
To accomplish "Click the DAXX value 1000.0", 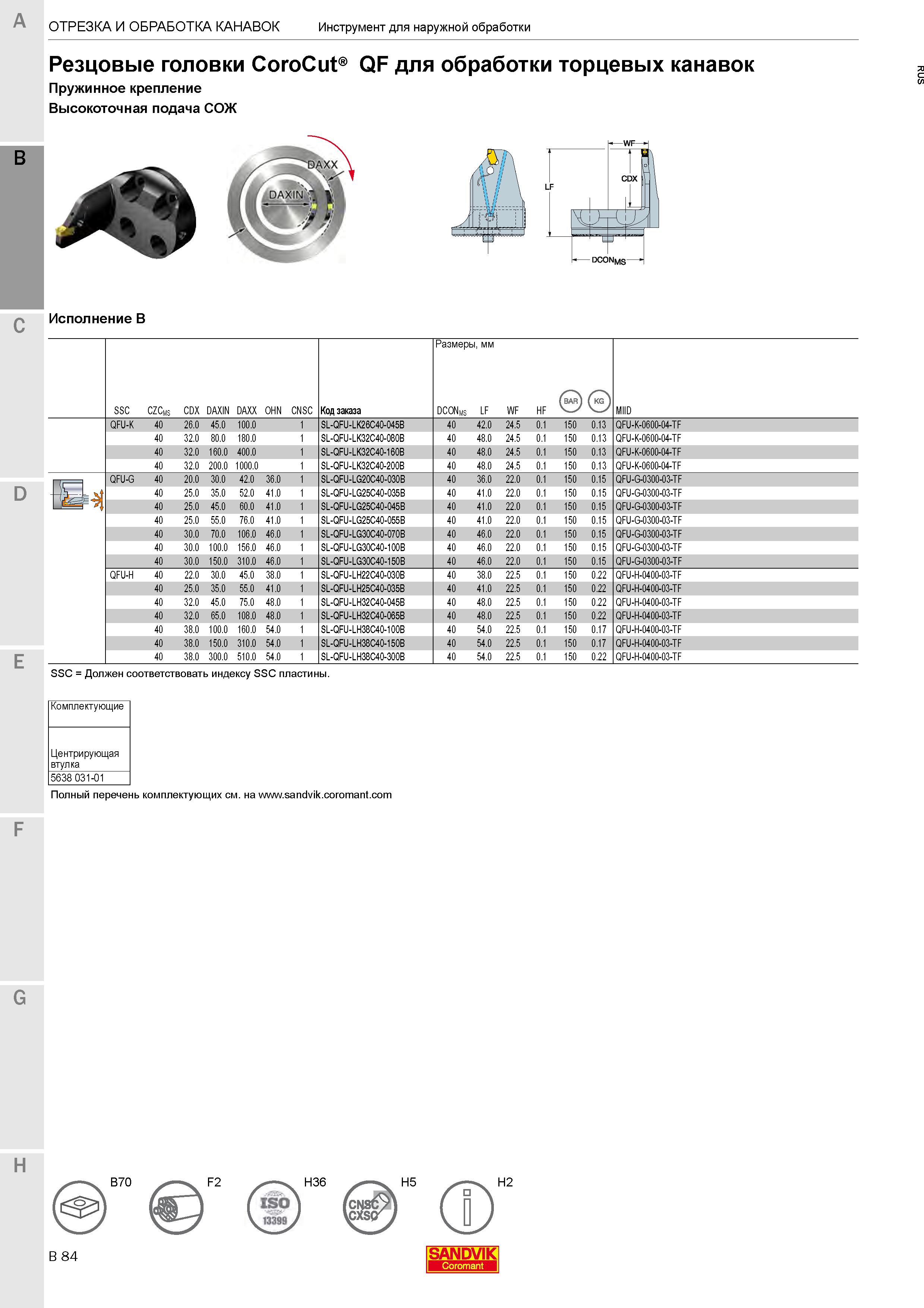I will [246, 466].
